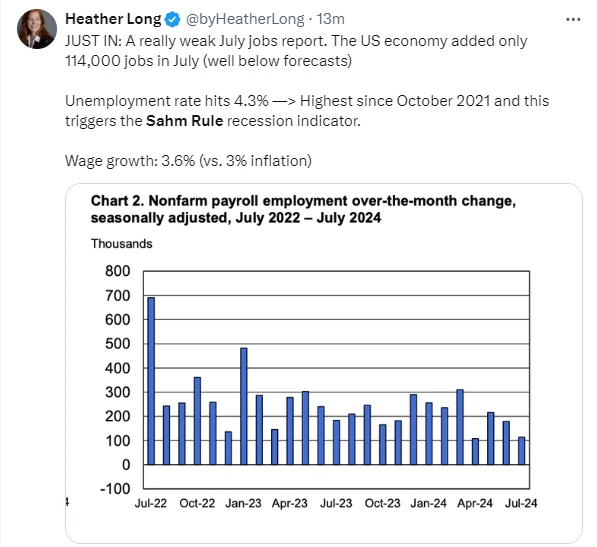Click the Chart 2 title text

(x=303, y=209)
